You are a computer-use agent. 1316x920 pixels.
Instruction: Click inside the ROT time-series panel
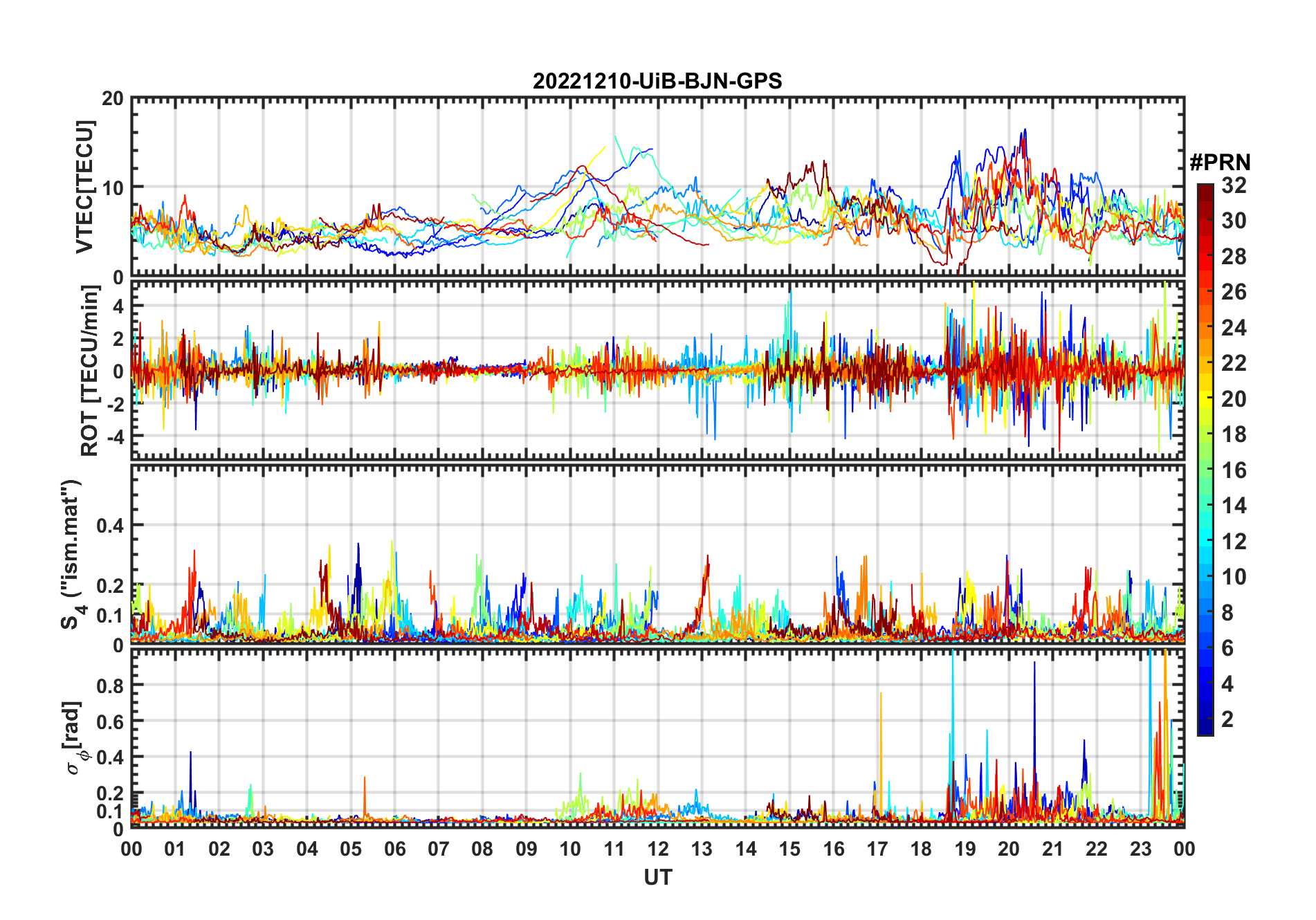[x=657, y=369]
